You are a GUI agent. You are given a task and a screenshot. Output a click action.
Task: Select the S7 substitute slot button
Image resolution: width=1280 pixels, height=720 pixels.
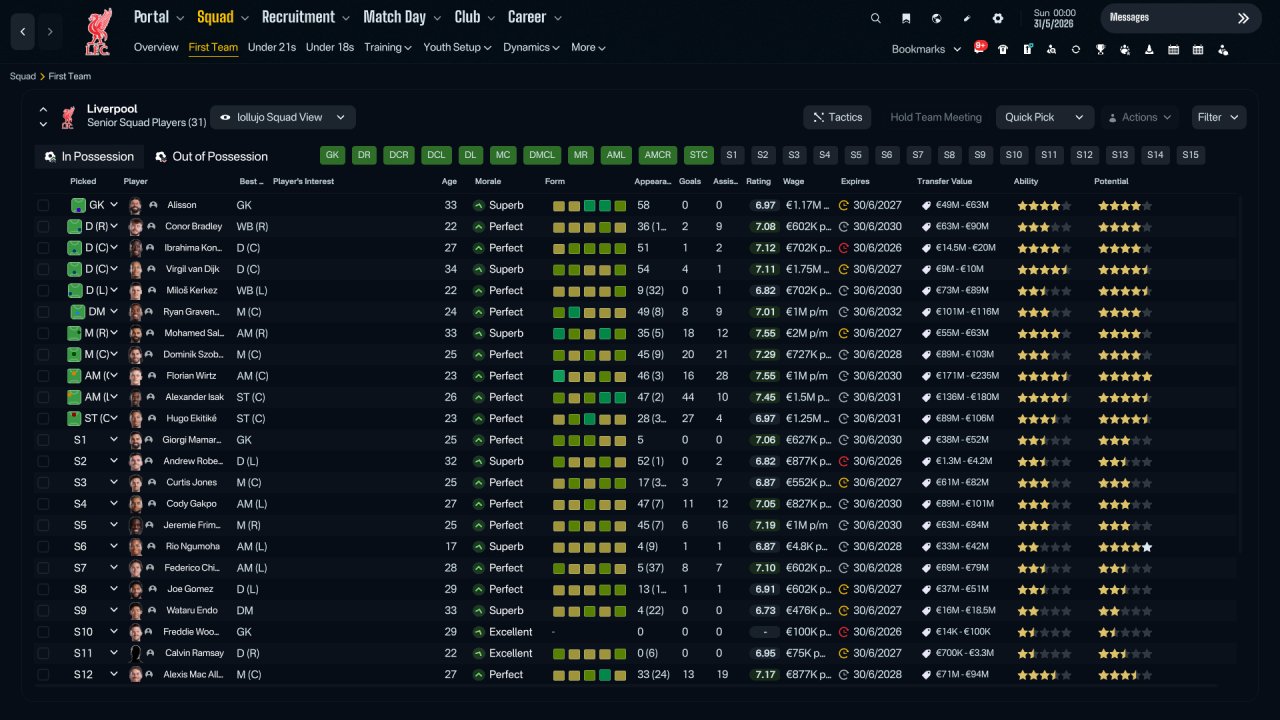click(x=918, y=155)
